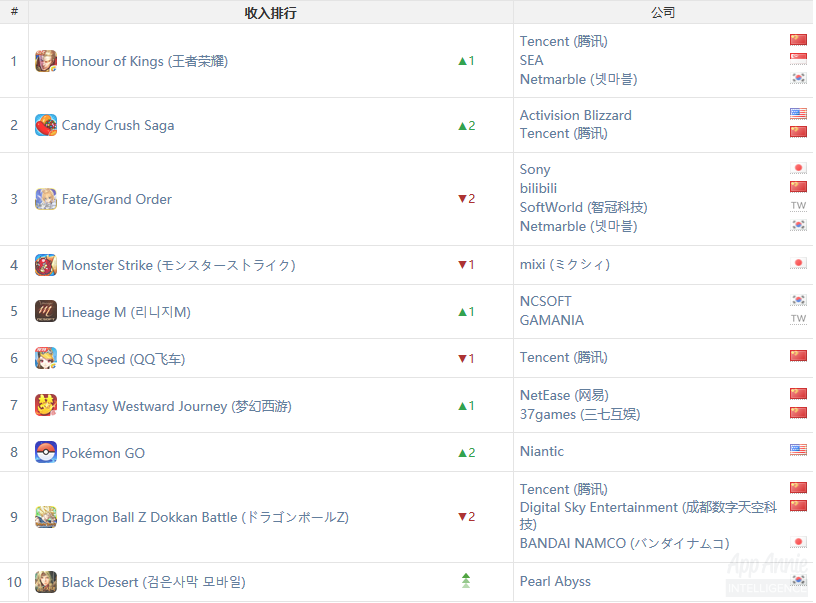Open the Activision Blizzard company link
The width and height of the screenshot is (816, 603).
coord(576,115)
